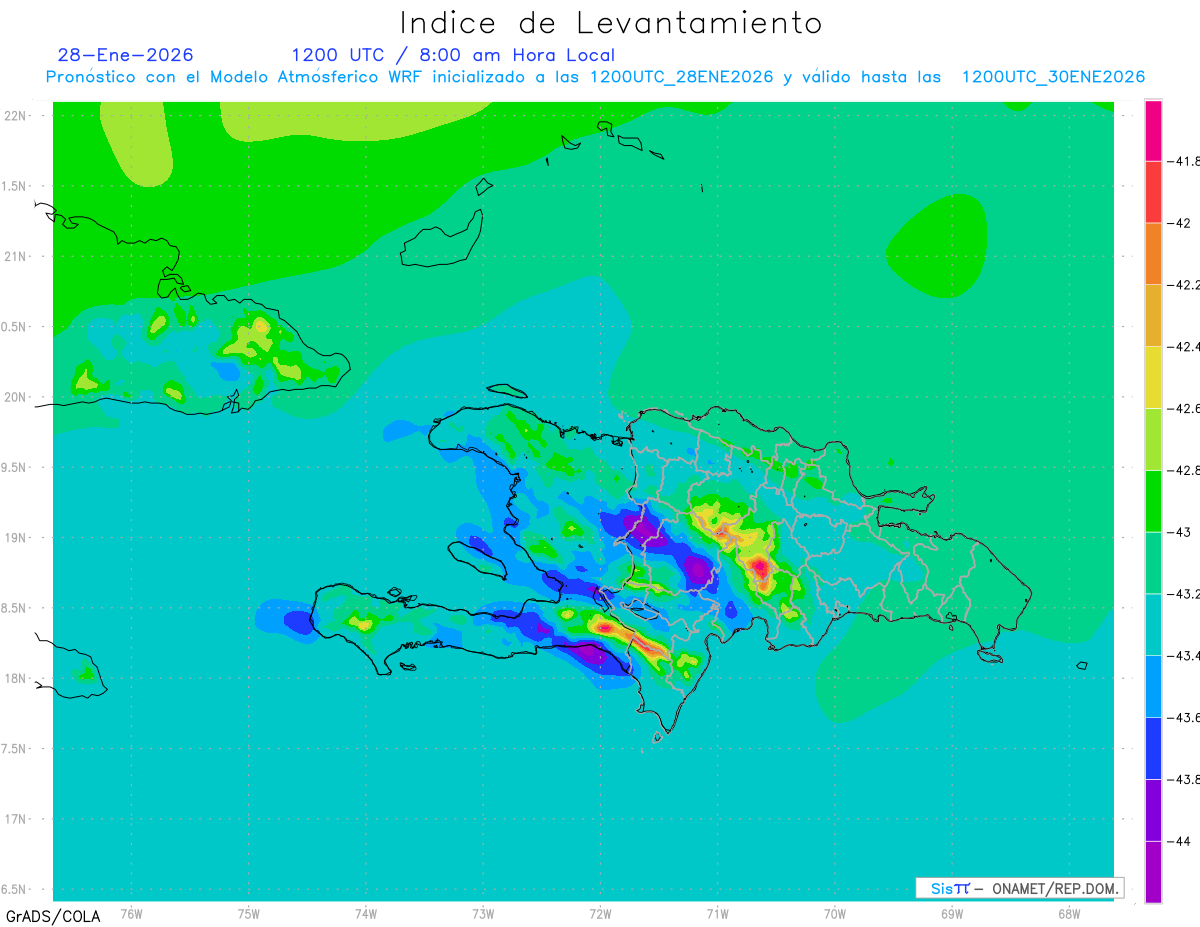The height and width of the screenshot is (927, 1200).
Task: Click the legend value '-43.2'
Action: tap(1186, 594)
